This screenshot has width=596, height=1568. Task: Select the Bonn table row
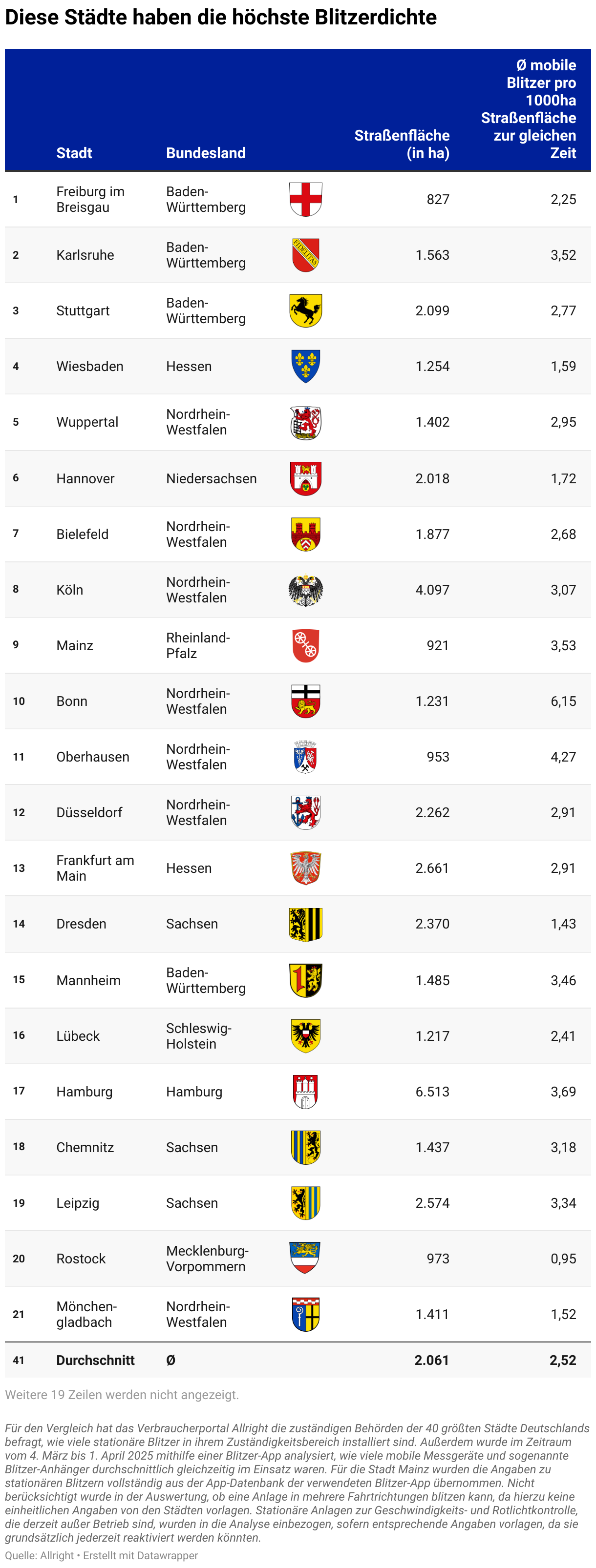pyautogui.click(x=298, y=701)
